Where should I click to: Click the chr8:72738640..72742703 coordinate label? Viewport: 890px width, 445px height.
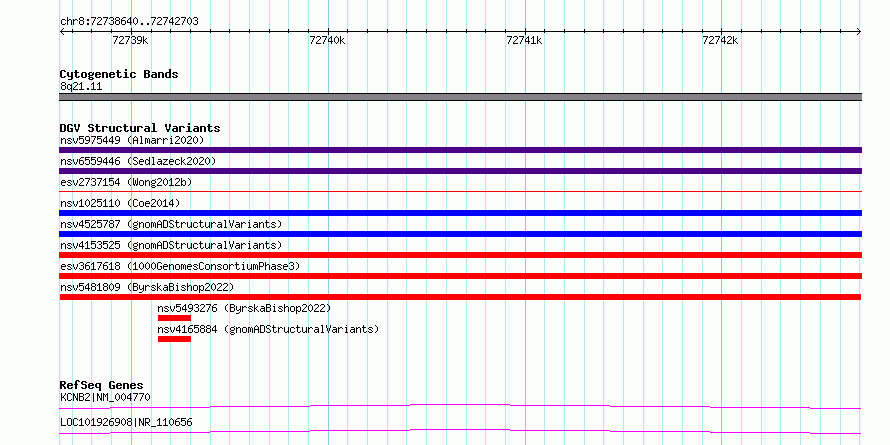129,22
